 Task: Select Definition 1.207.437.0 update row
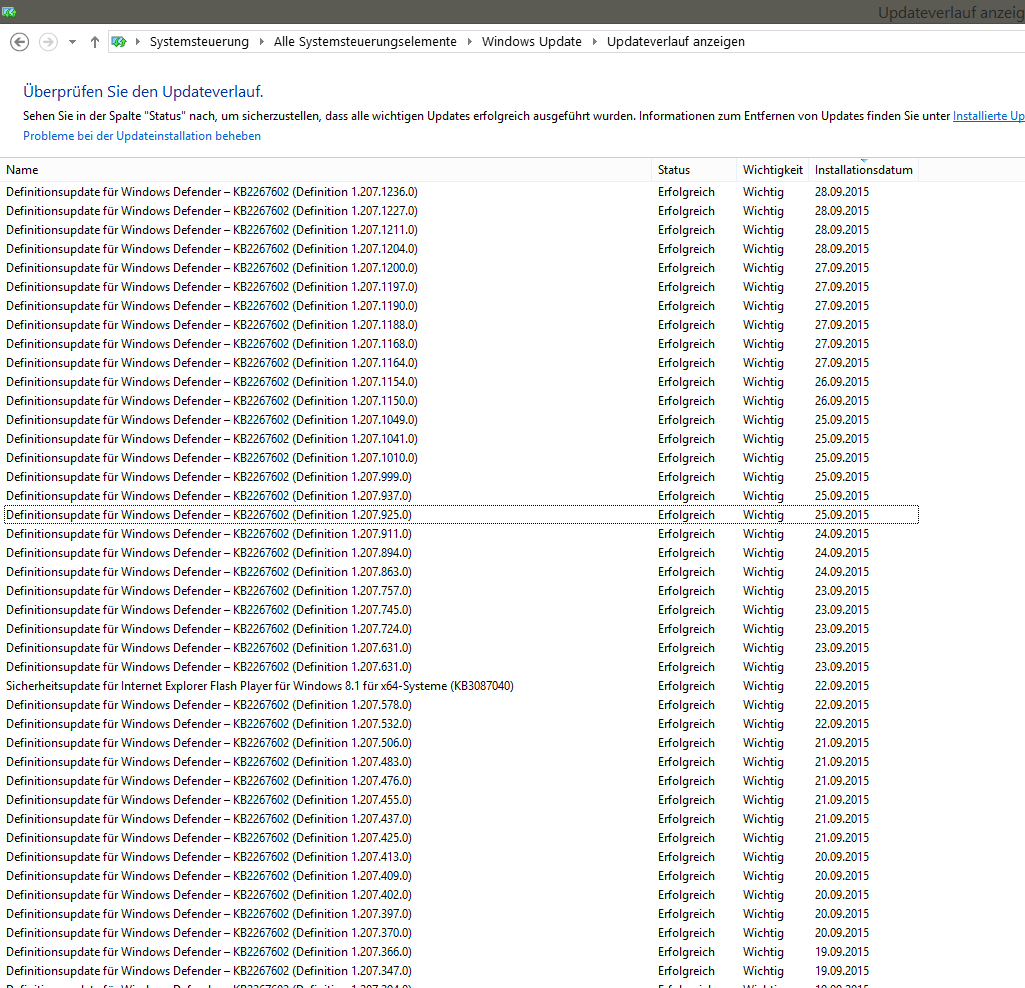pyautogui.click(x=461, y=819)
